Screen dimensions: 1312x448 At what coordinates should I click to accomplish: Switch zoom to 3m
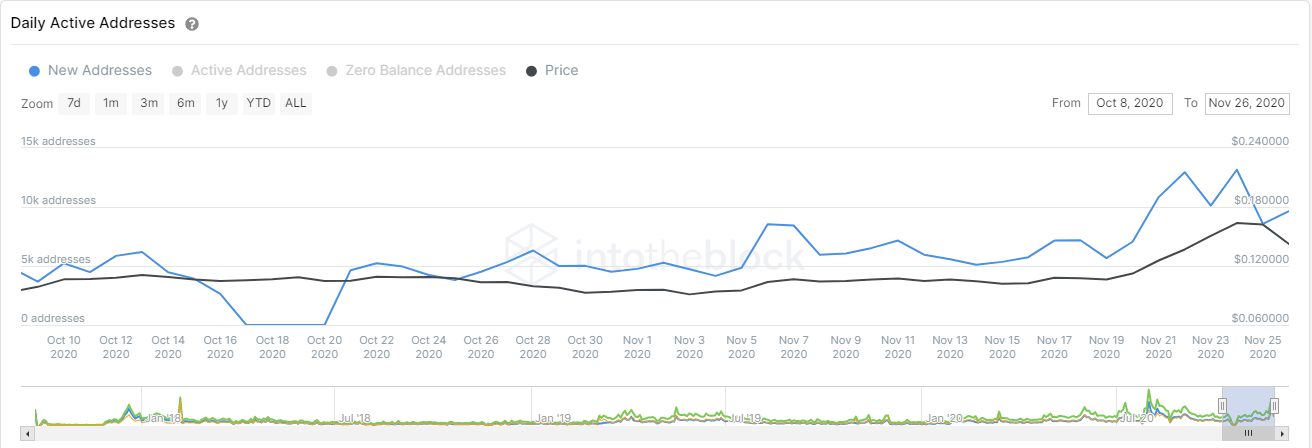pyautogui.click(x=149, y=103)
